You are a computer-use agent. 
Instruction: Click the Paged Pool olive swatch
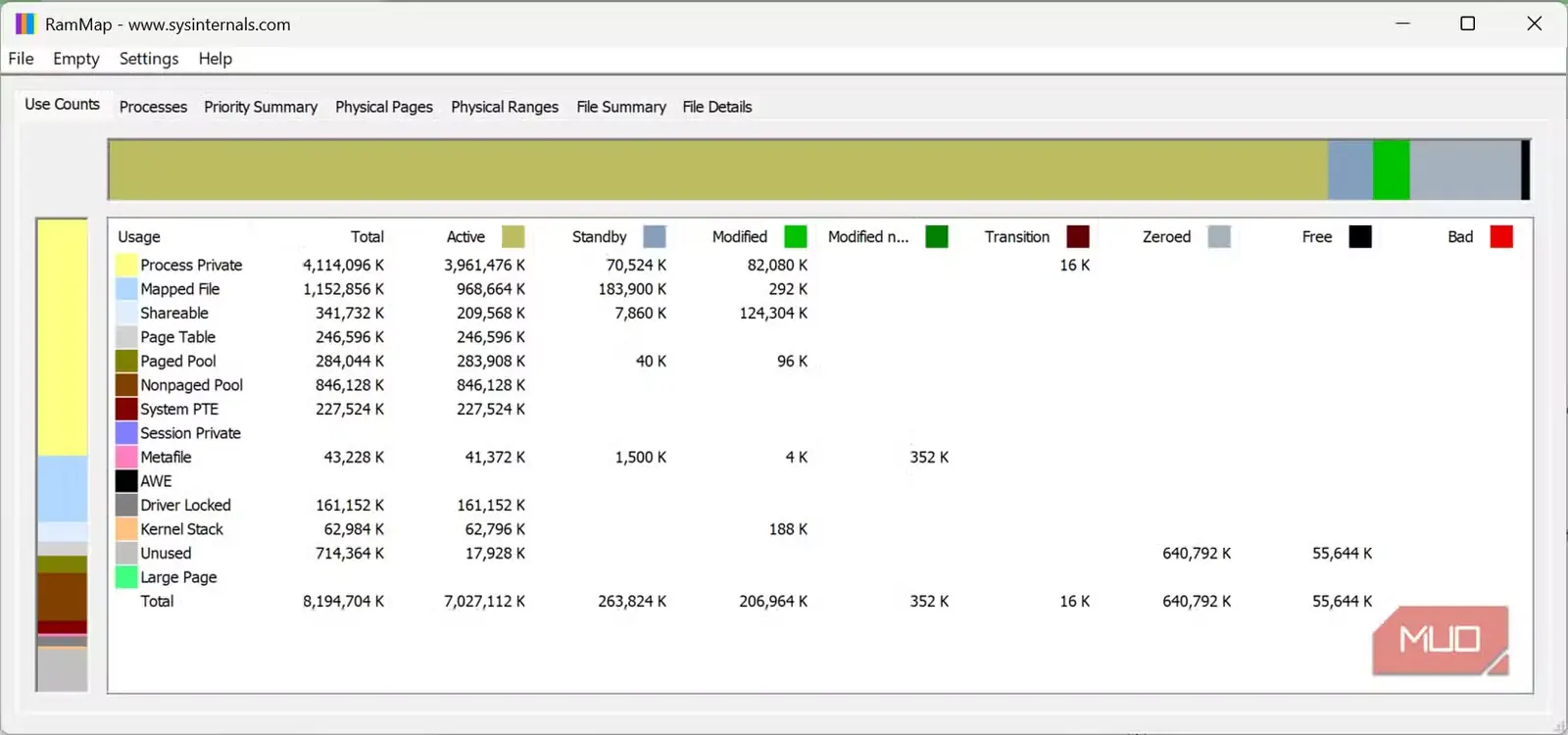point(126,361)
